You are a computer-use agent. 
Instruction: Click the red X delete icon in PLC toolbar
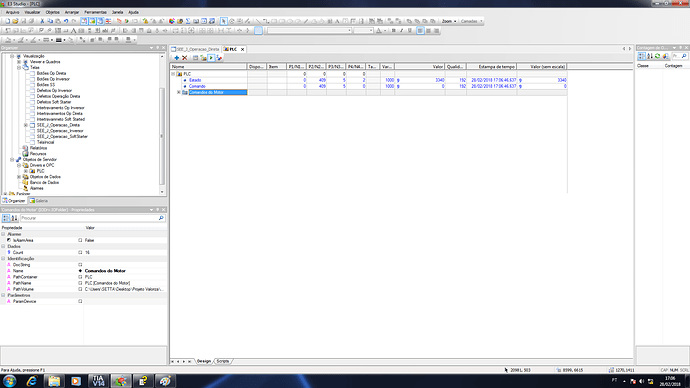185,58
